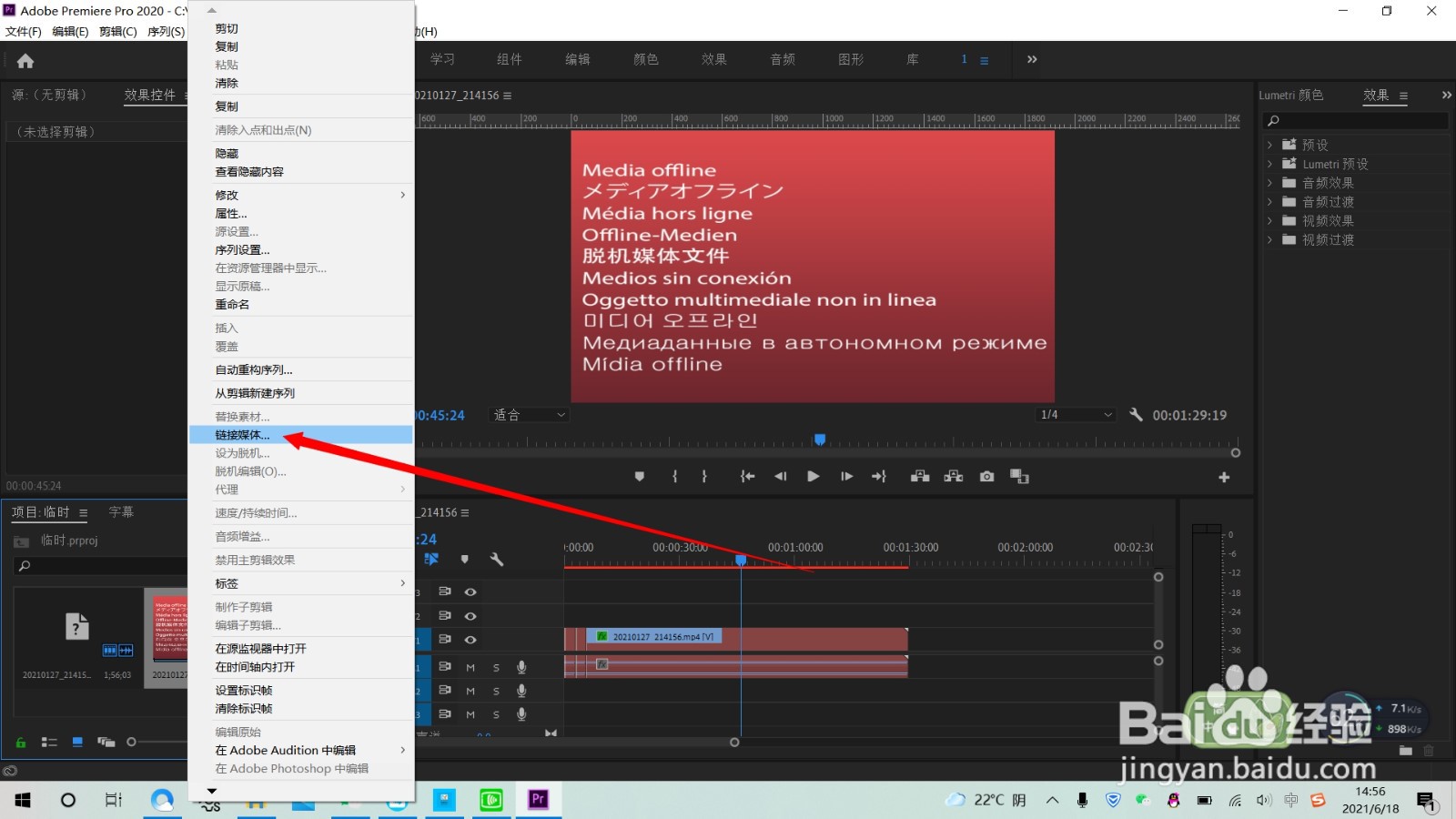Image resolution: width=1456 pixels, height=819 pixels.
Task: Choose 在 Adobe Audition 中编辑 entry
Action: coord(301,751)
